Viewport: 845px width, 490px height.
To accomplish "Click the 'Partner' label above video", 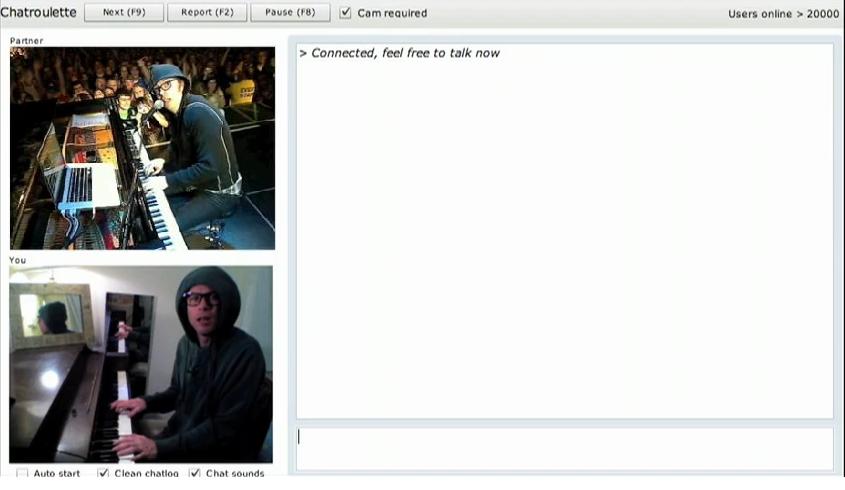I will tap(26, 40).
